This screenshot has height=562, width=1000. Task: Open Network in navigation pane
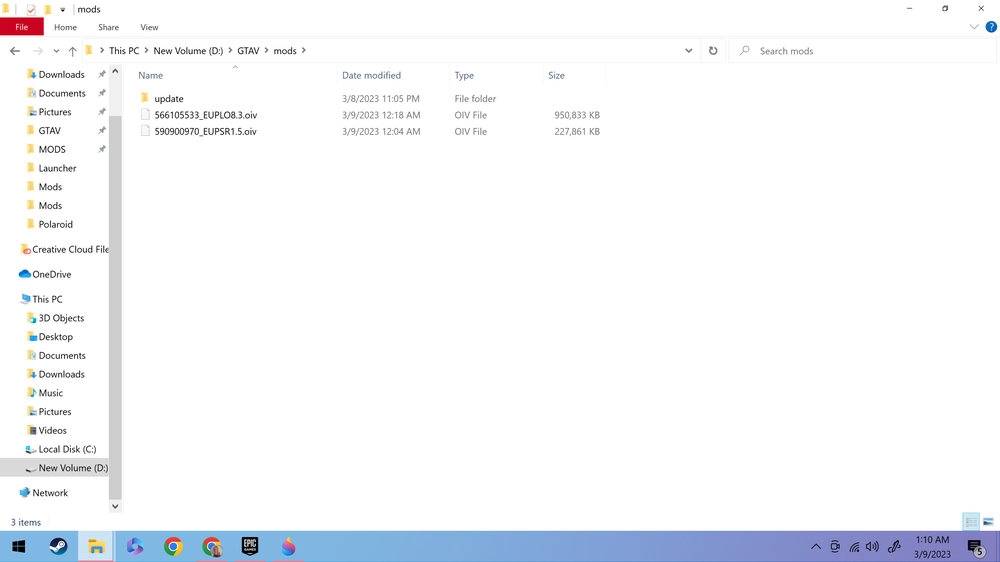click(x=50, y=493)
